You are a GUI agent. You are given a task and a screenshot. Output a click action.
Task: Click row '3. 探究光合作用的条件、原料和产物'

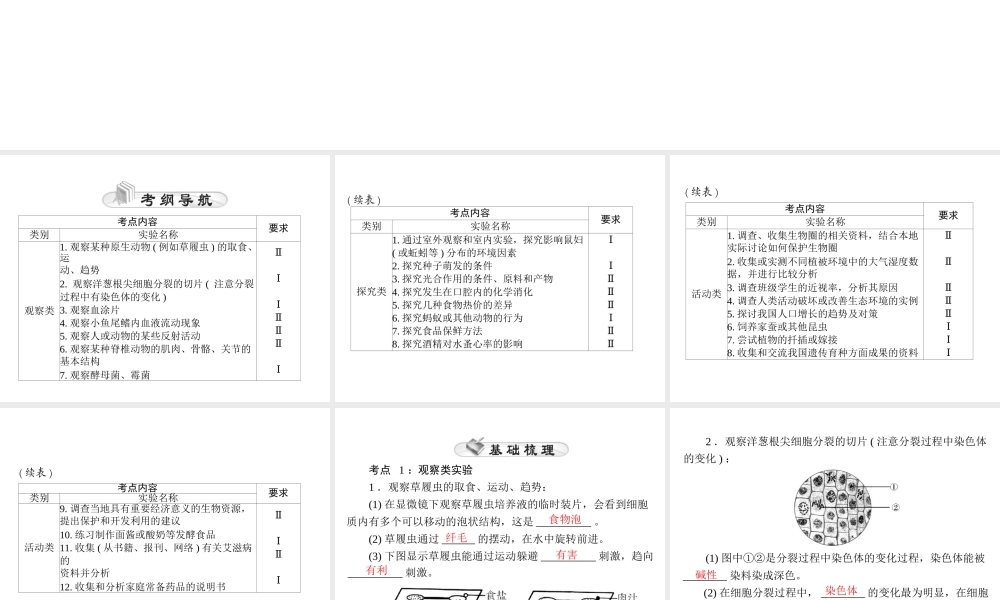point(473,279)
